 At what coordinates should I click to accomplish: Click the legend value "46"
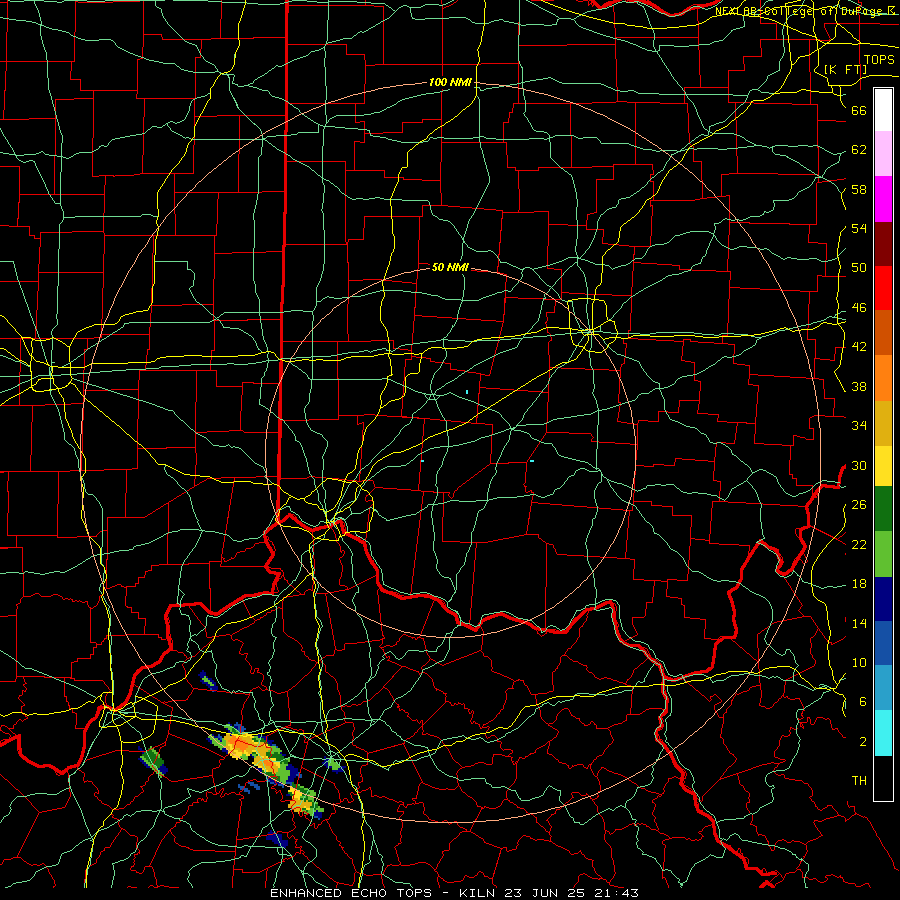tap(859, 308)
